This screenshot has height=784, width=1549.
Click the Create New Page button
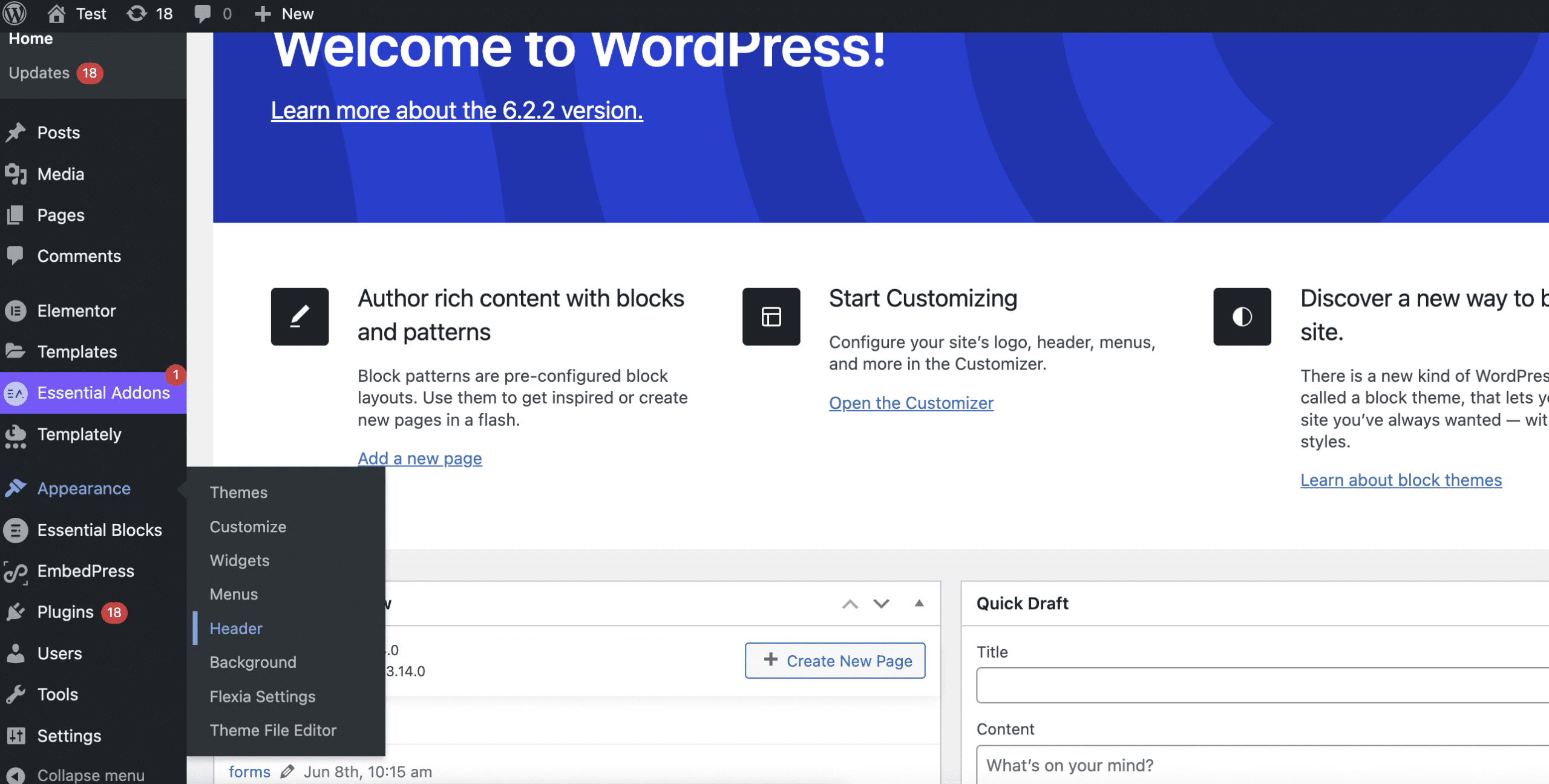pyautogui.click(x=835, y=661)
